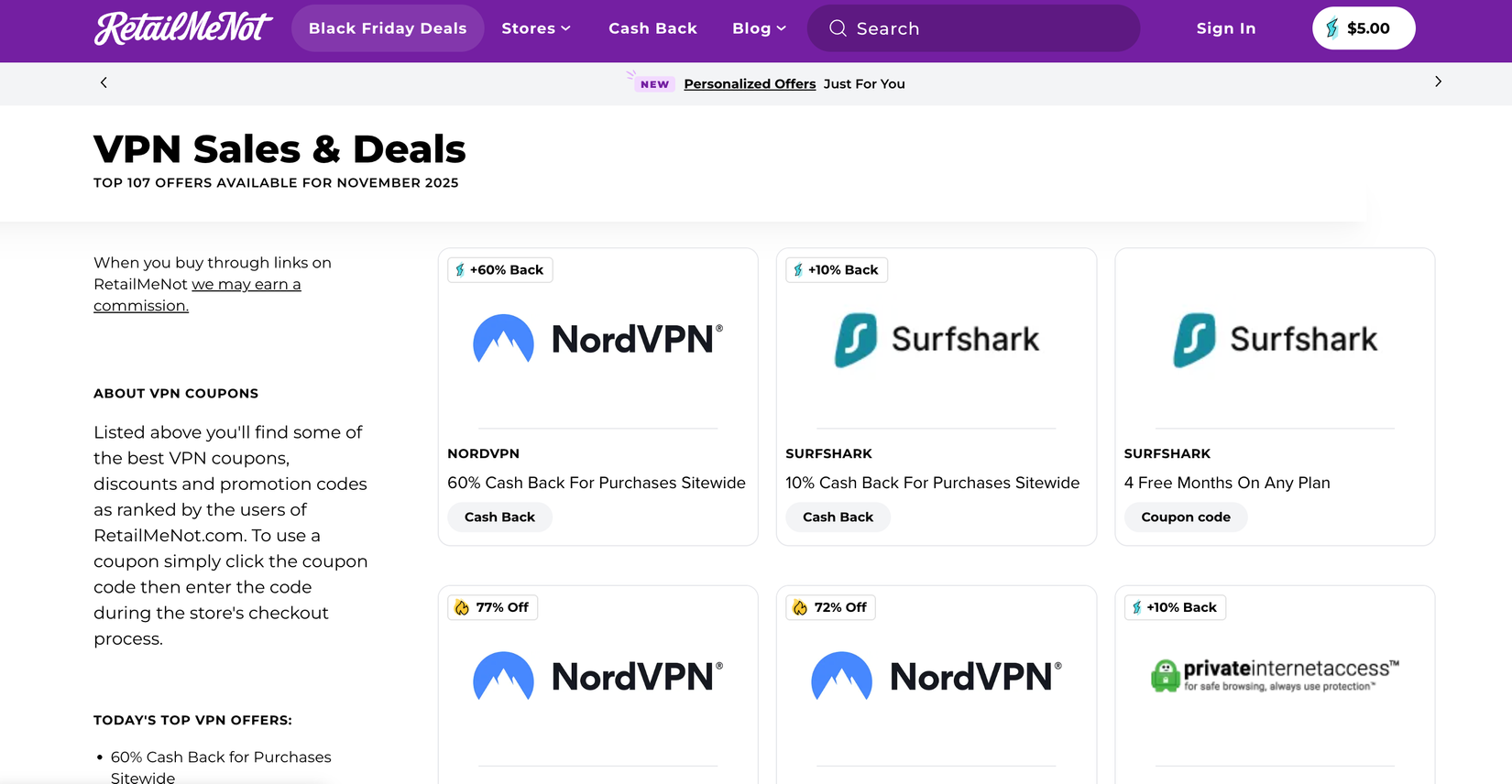Click the Coupon code tag on Surfshark's free months deal
This screenshot has width=1512, height=784.
tap(1185, 517)
